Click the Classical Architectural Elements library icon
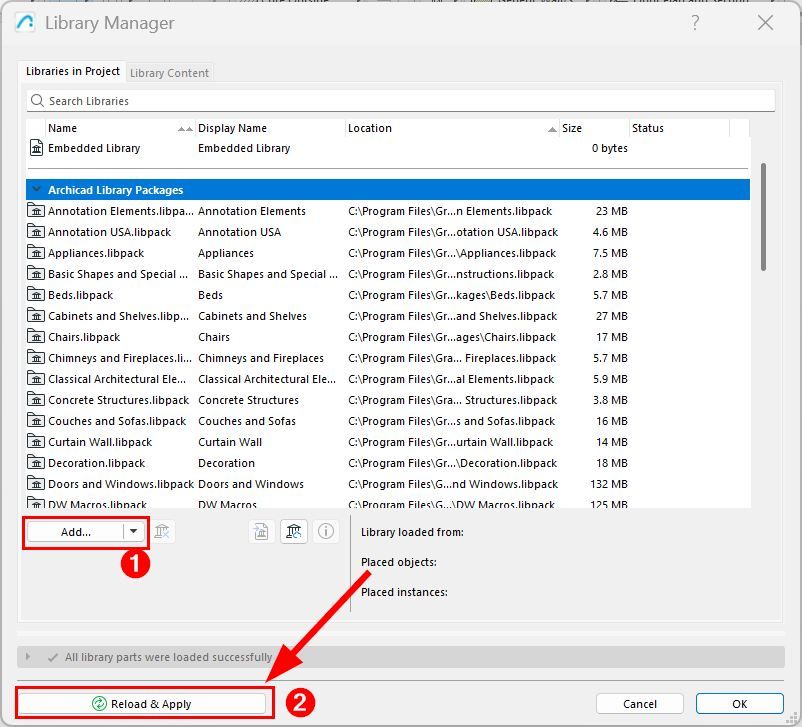 (x=36, y=378)
